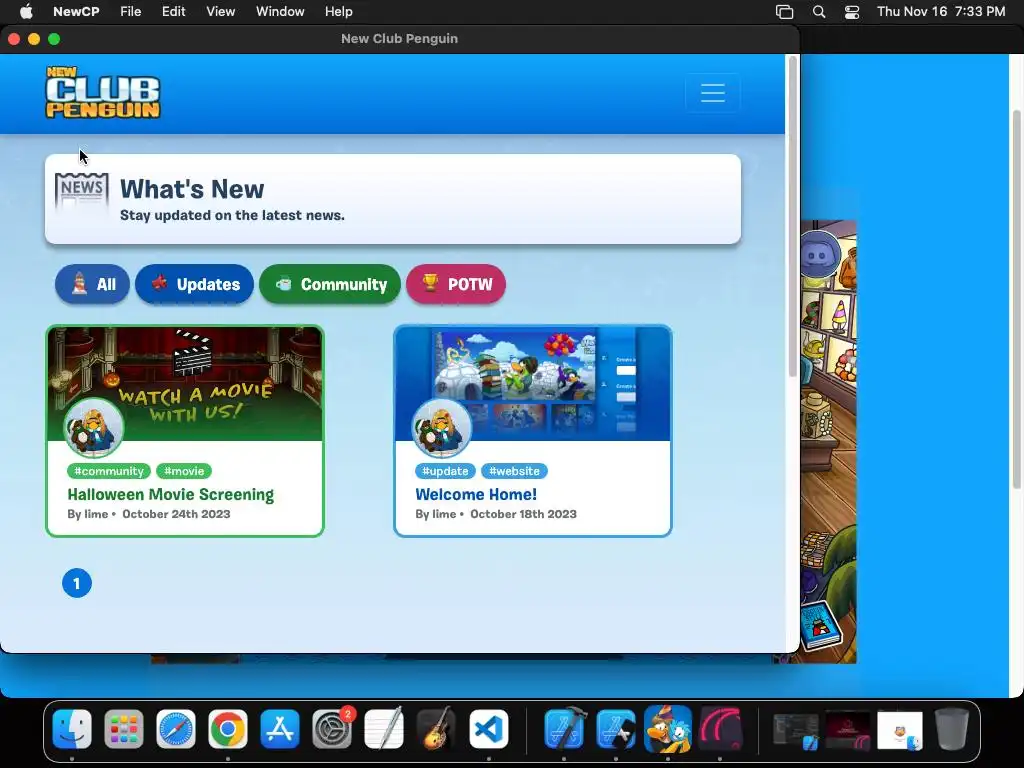This screenshot has height=768, width=1024.
Task: Open the Simulator app from the Dock
Action: coord(616,729)
